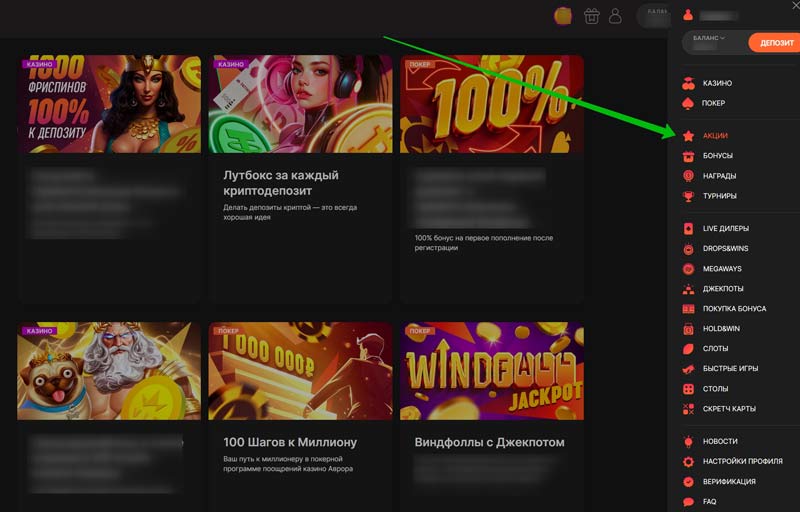Click the orange Депозит button
The height and width of the screenshot is (512, 800).
776,43
